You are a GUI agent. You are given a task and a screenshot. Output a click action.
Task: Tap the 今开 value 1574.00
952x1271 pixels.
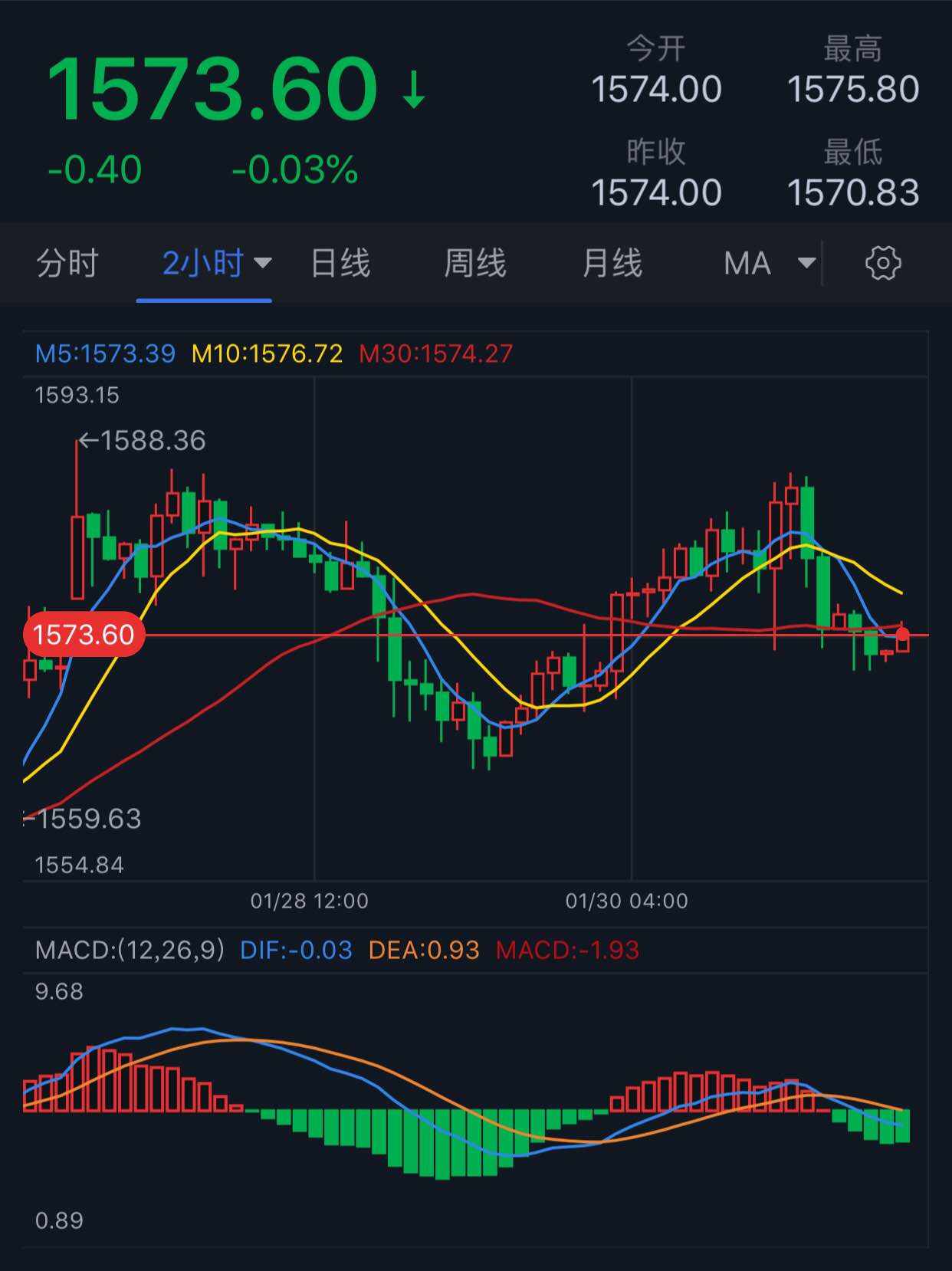[x=656, y=90]
